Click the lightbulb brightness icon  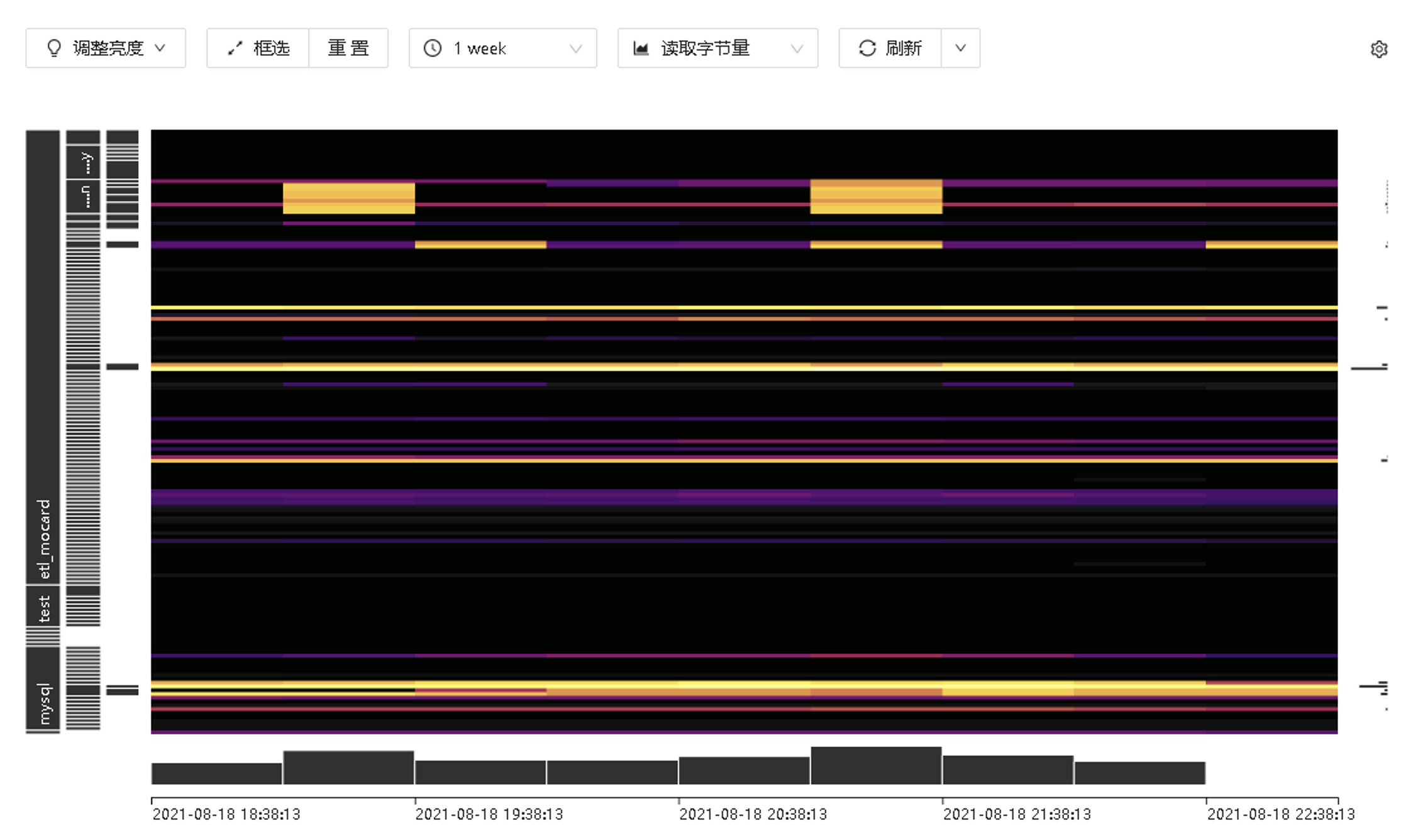coord(54,48)
